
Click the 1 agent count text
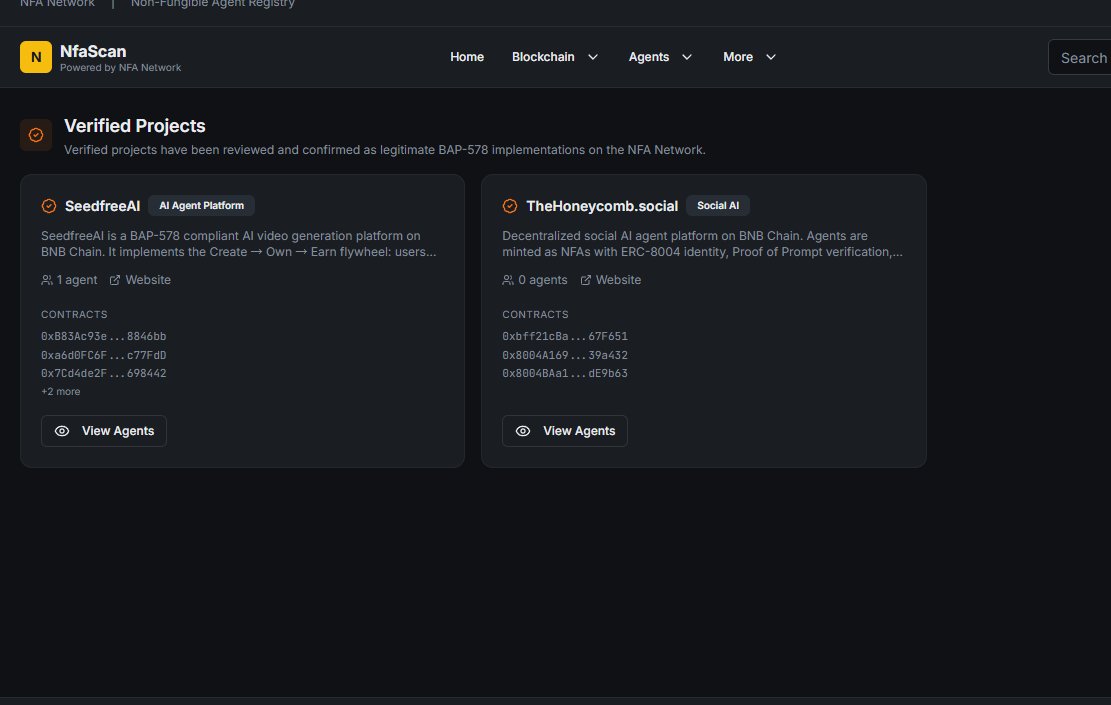pos(77,280)
